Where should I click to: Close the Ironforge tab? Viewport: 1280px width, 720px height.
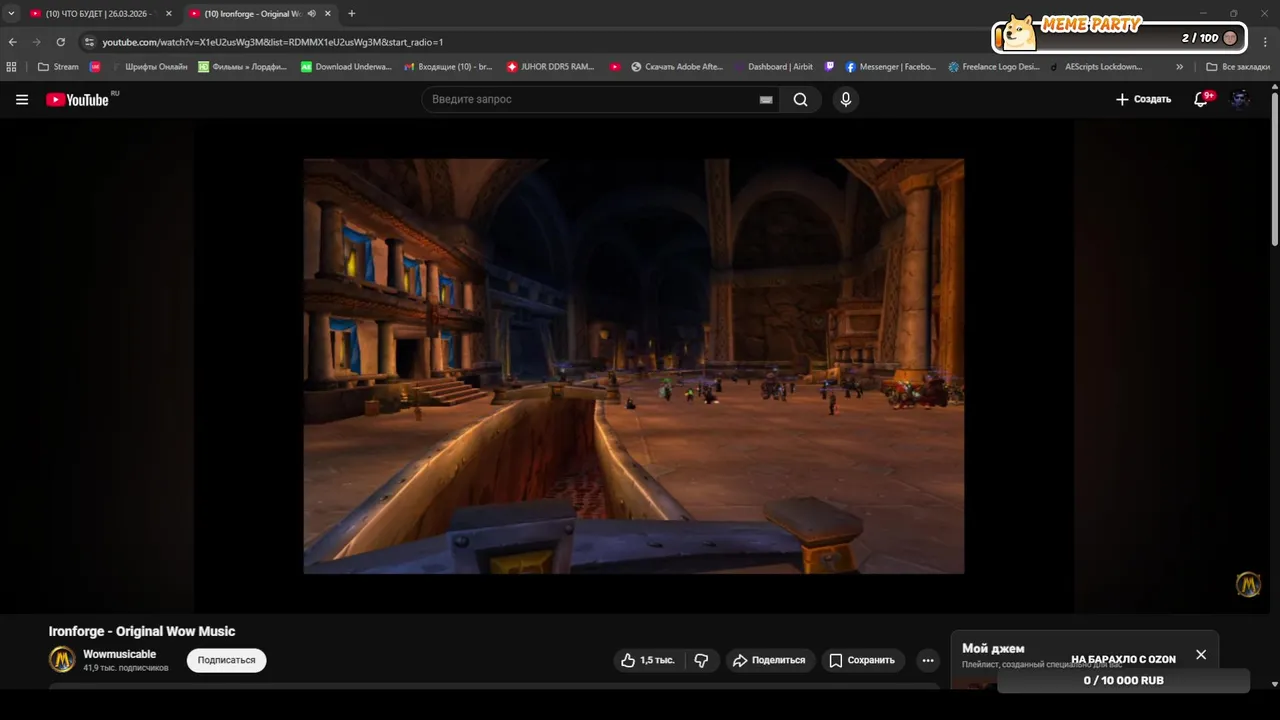328,14
